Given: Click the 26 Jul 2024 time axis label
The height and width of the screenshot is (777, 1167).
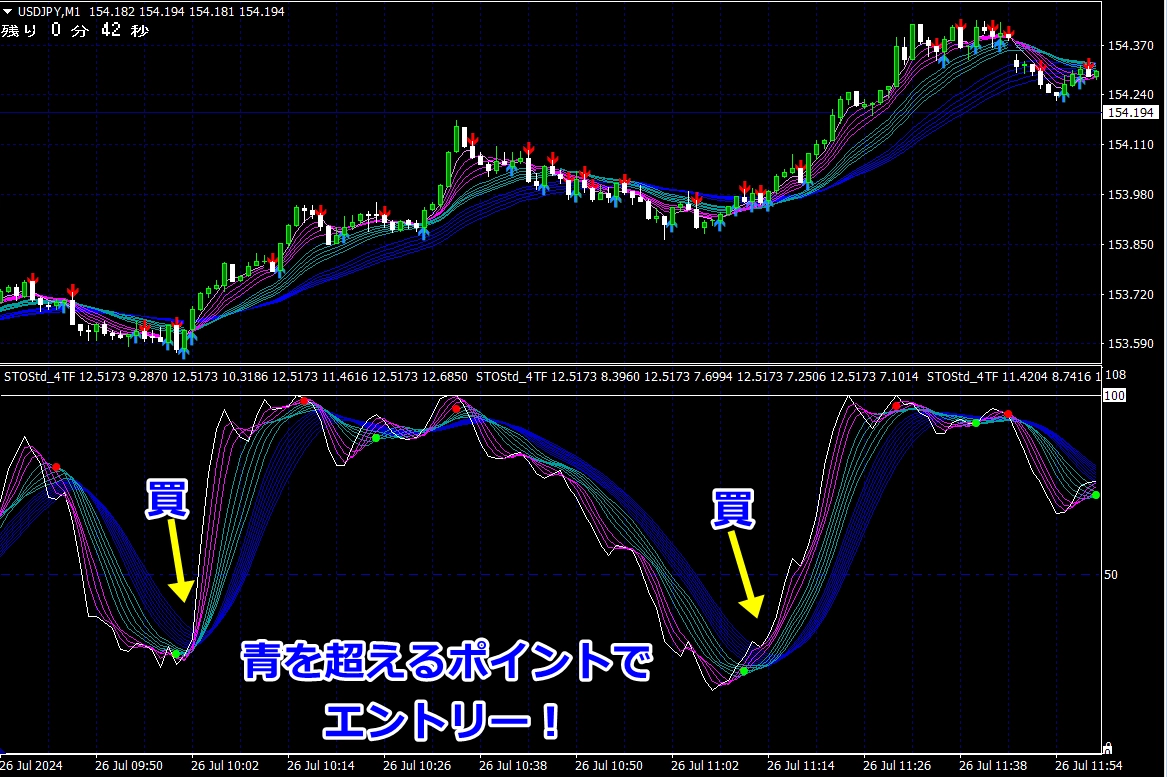Looking at the screenshot, I should pyautogui.click(x=33, y=766).
